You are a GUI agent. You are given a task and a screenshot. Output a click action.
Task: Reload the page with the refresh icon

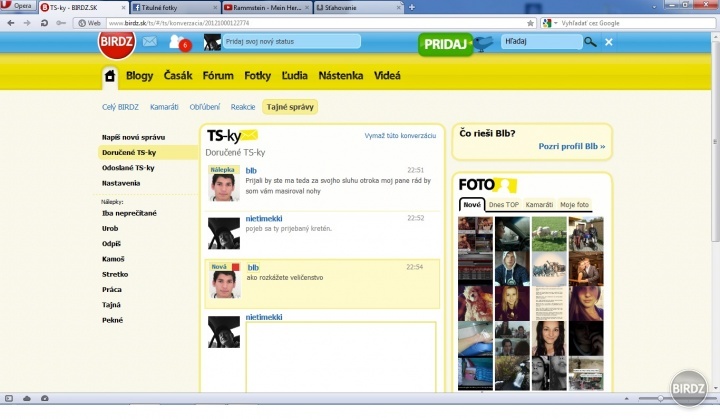click(x=44, y=23)
